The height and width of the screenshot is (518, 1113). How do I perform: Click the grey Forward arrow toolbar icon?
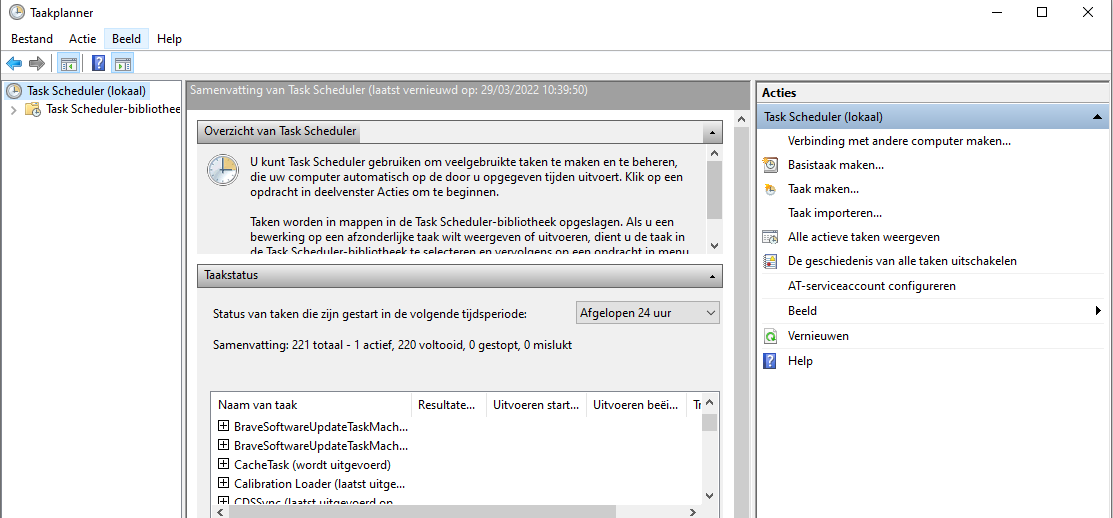36,64
